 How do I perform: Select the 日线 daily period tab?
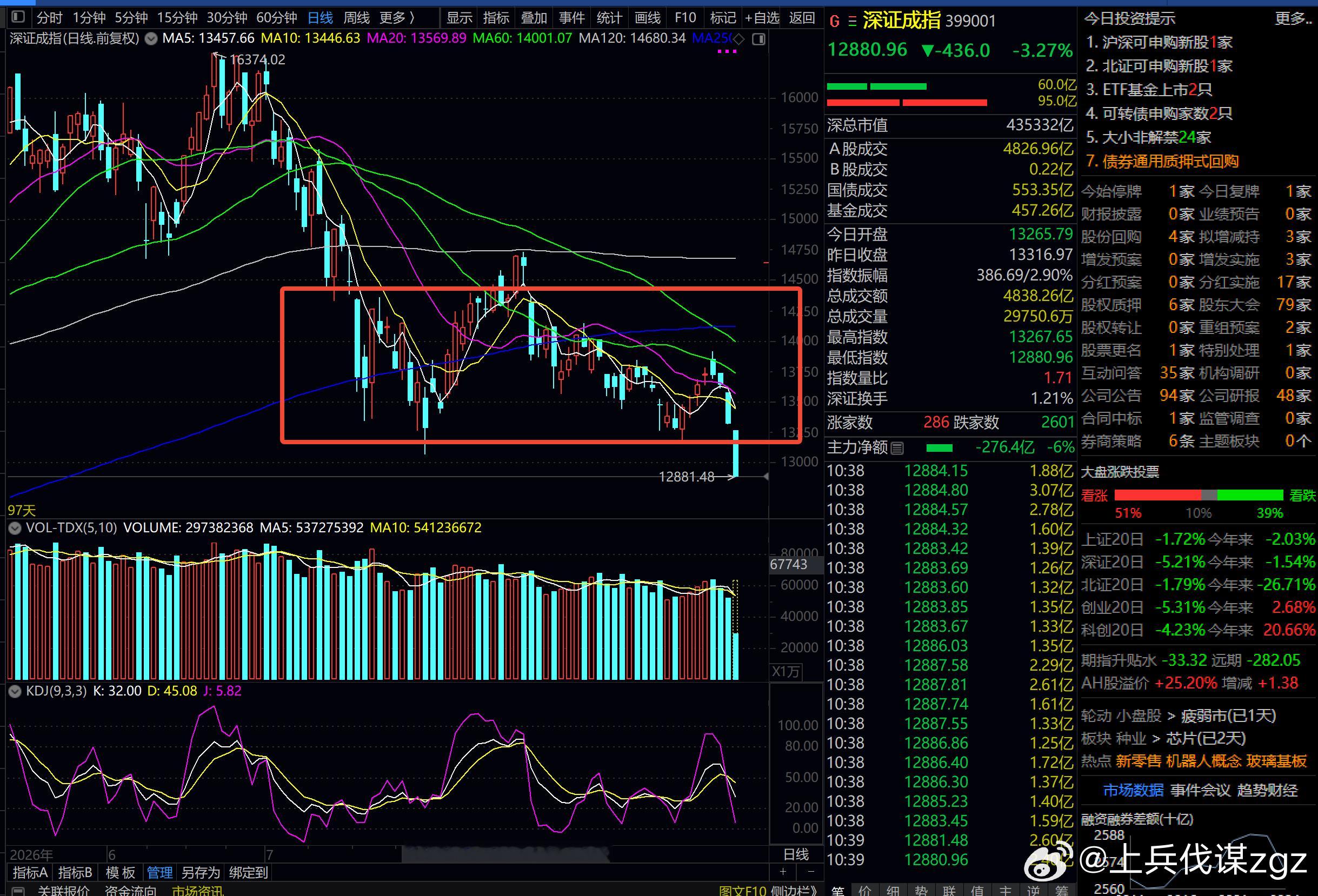(x=320, y=18)
